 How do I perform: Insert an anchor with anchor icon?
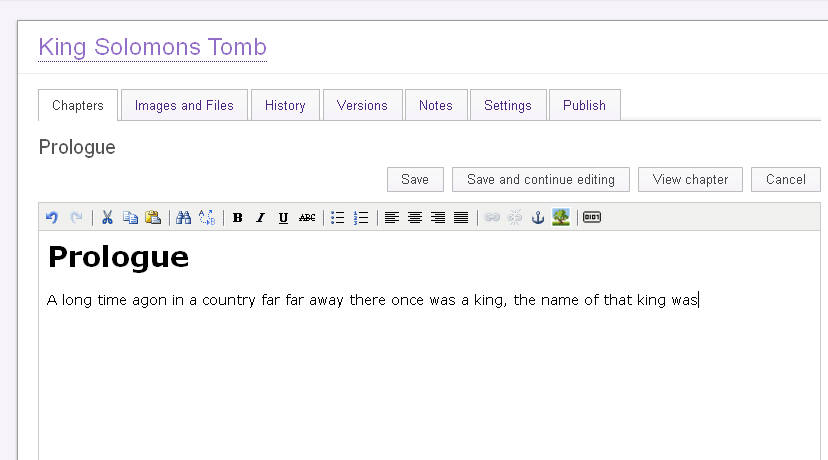(537, 217)
